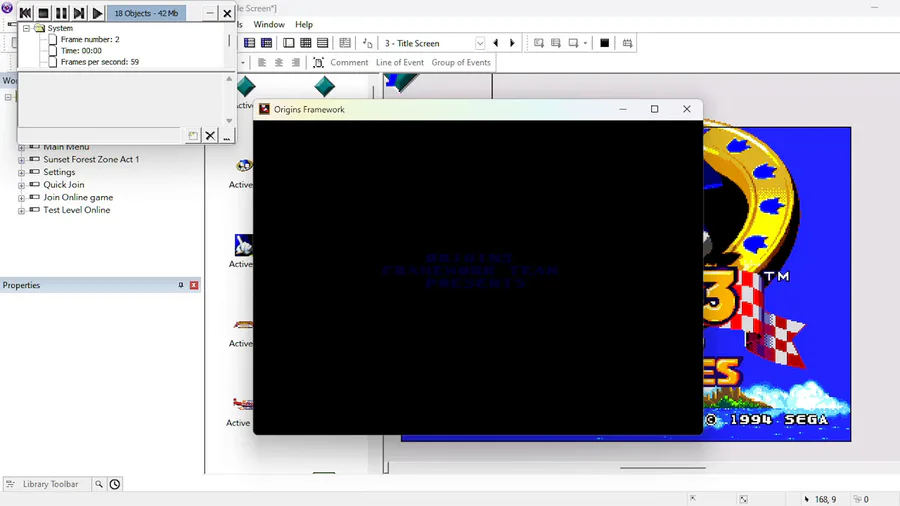Expand Join Online game frame node
Image resolution: width=900 pixels, height=506 pixels.
[x=21, y=198]
